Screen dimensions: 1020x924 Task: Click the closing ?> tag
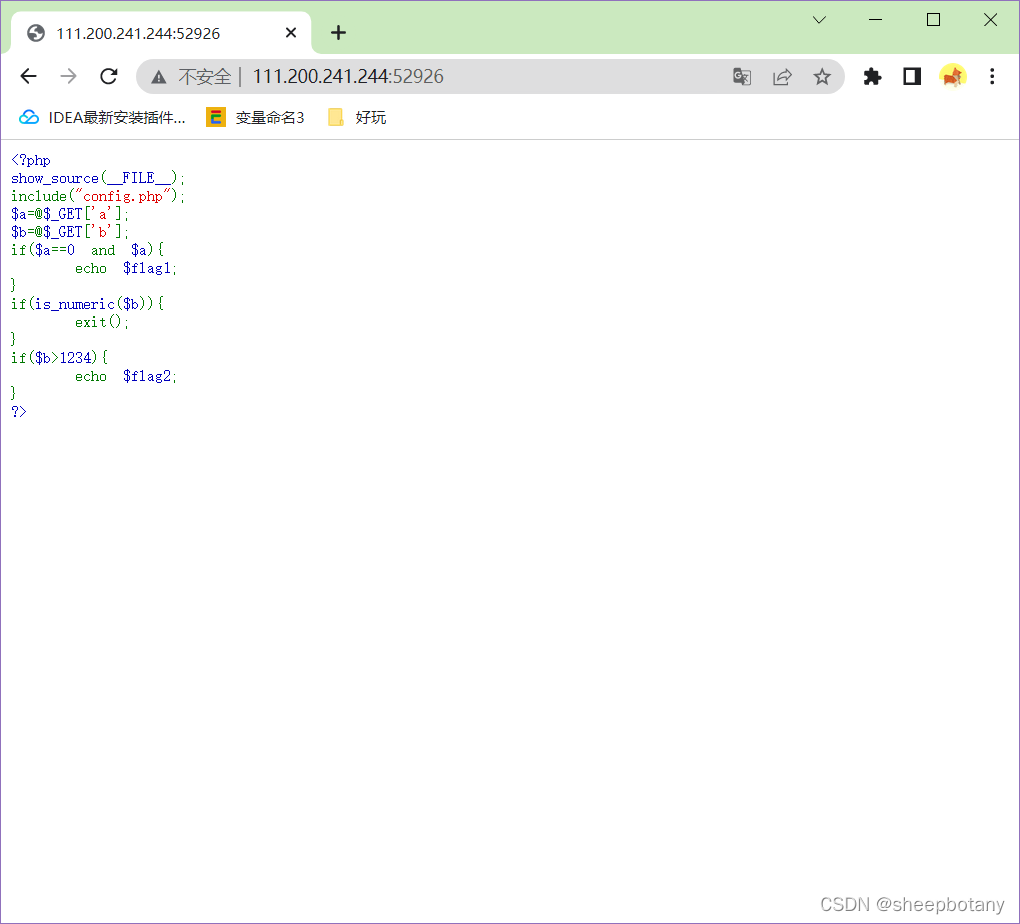(x=19, y=411)
